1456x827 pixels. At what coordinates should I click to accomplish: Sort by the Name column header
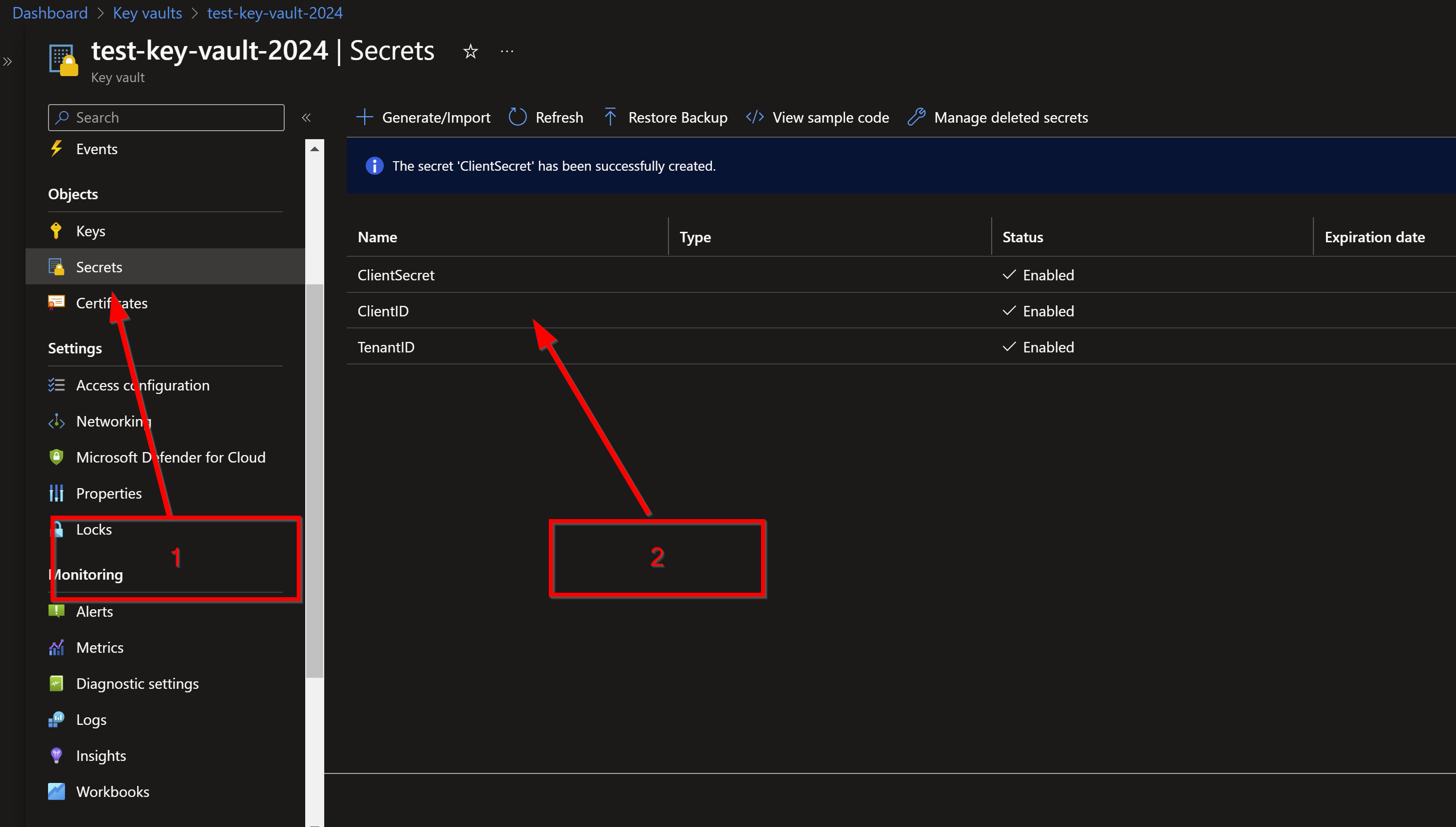click(377, 237)
